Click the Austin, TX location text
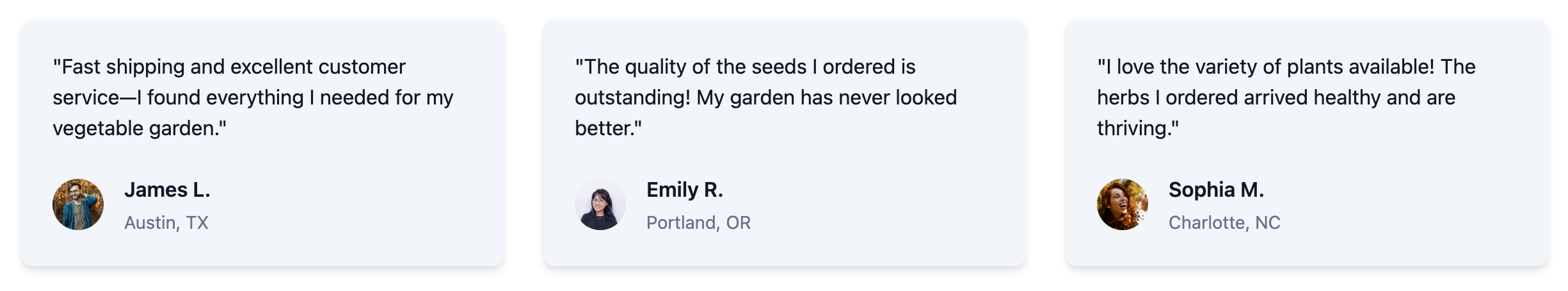1568x291 pixels. [x=166, y=222]
